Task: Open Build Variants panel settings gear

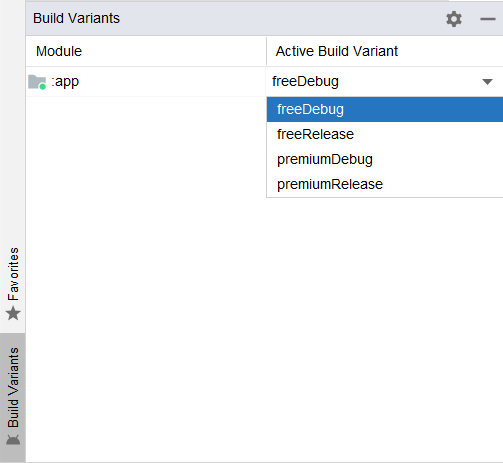Action: click(454, 19)
